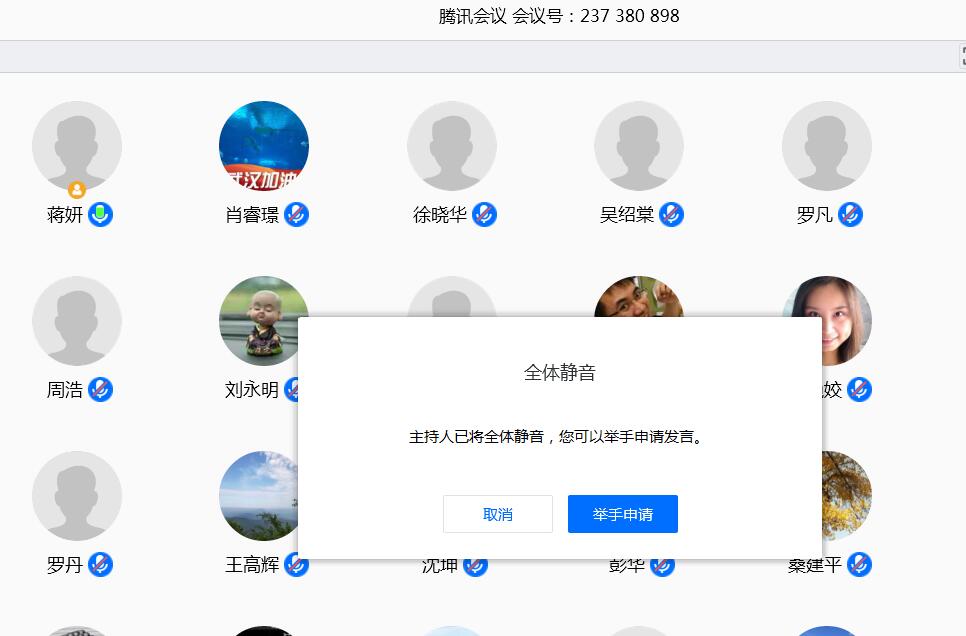
Task: Click the muted mic icon next to 肖睿璟
Action: click(296, 214)
